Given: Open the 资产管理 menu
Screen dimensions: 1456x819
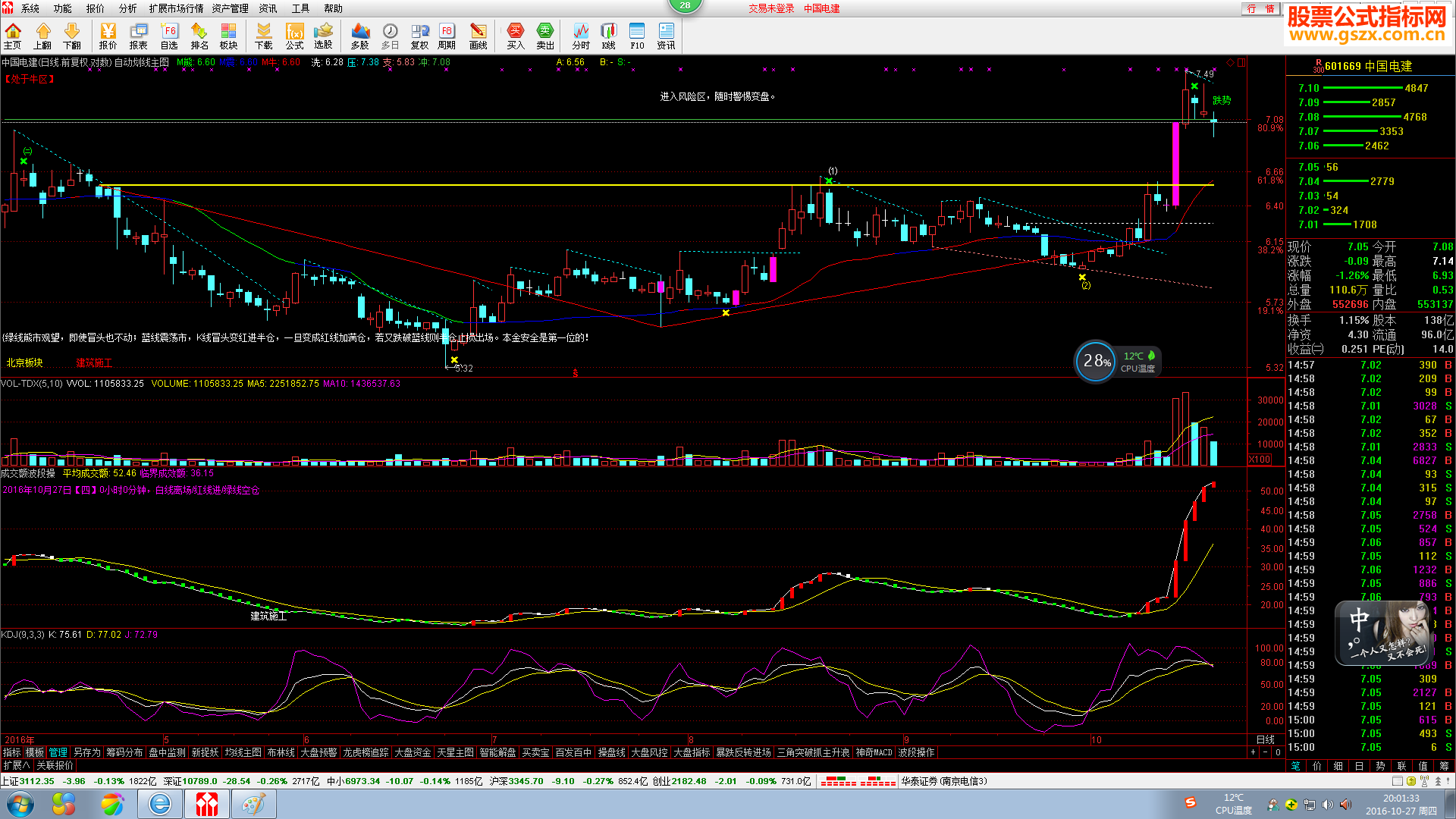Looking at the screenshot, I should 230,8.
